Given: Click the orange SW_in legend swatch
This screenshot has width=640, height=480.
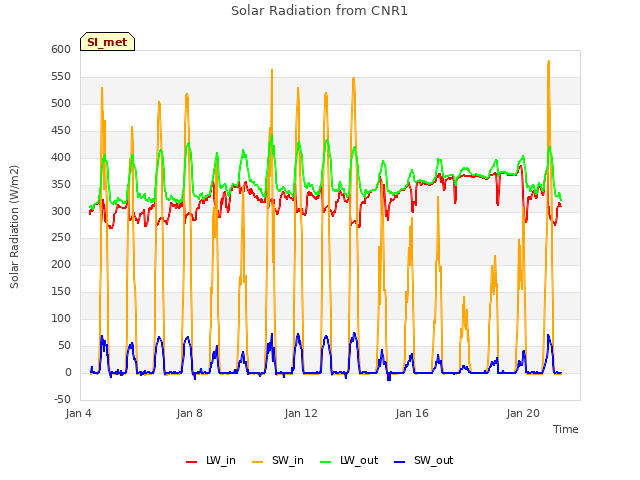Looking at the screenshot, I should click(x=258, y=462).
